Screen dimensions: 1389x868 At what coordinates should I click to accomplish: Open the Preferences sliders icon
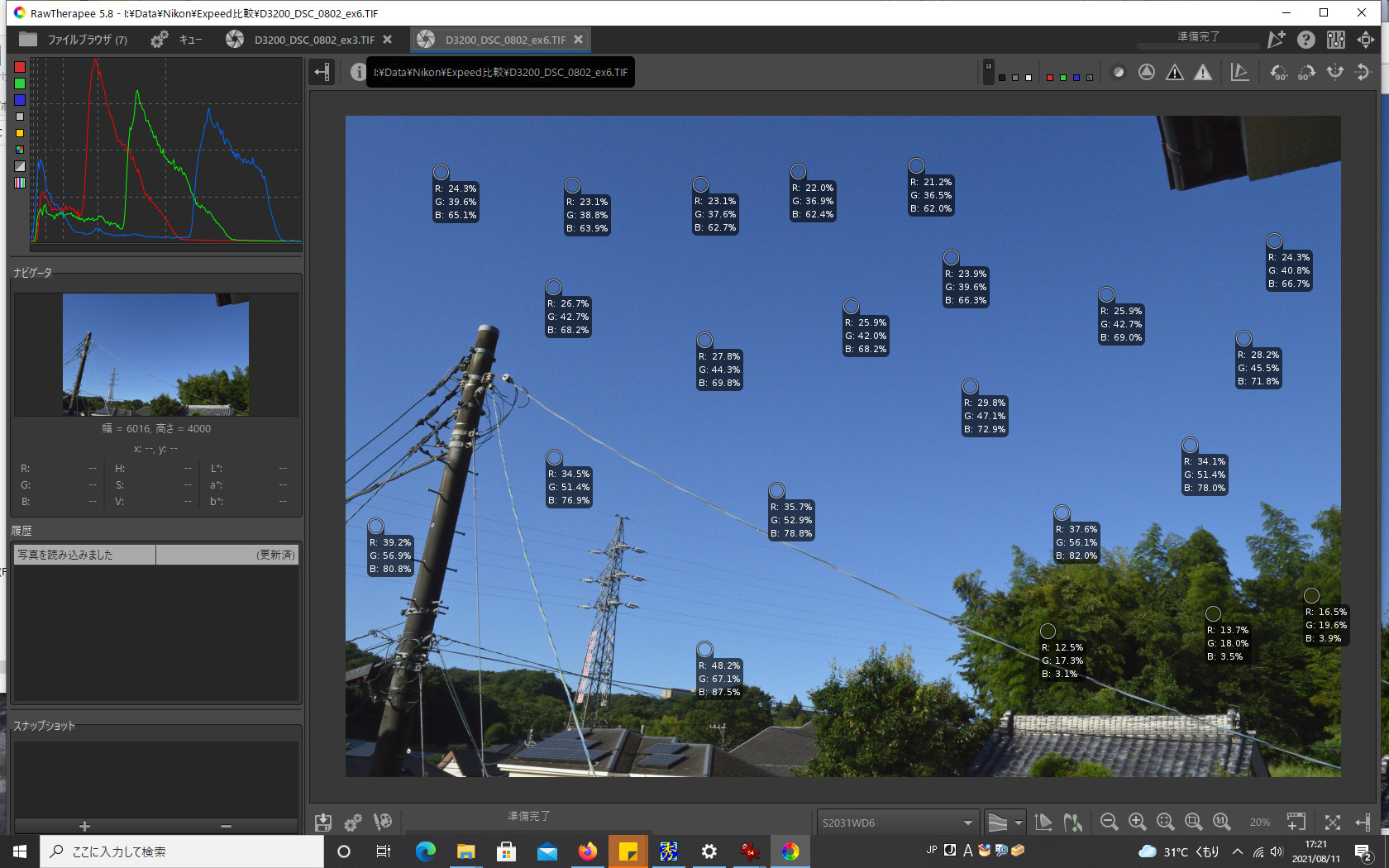(1336, 40)
